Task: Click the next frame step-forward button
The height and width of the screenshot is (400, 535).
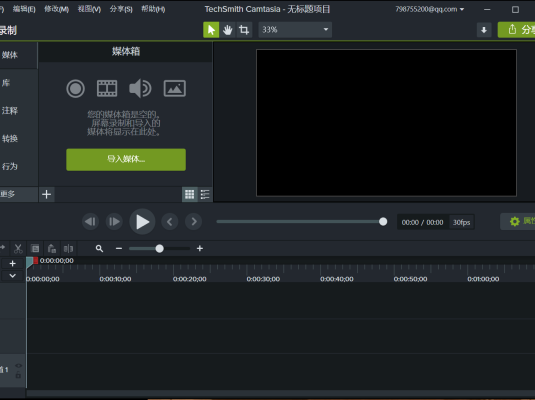Action: tap(114, 222)
